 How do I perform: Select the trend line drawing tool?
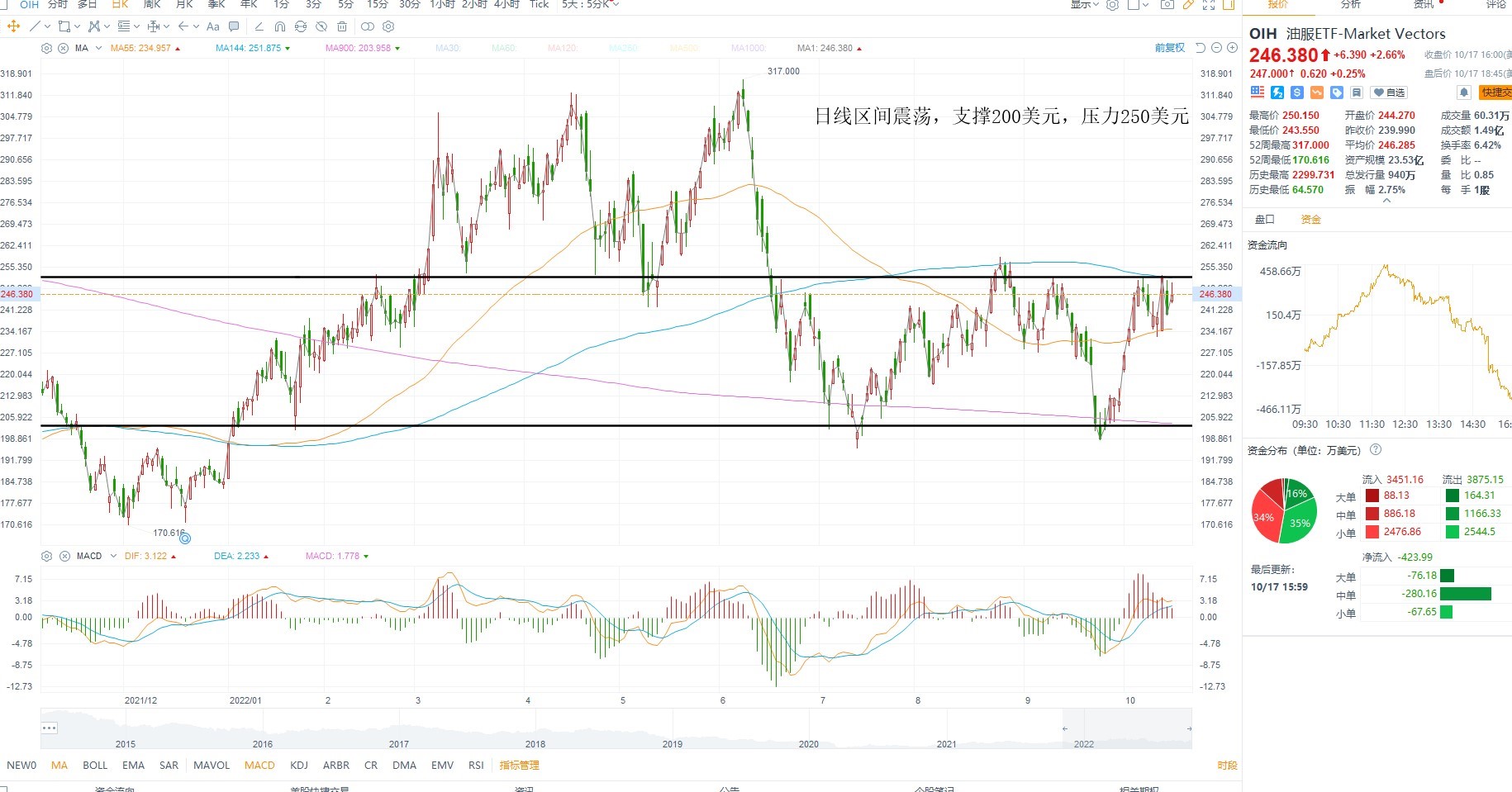tap(34, 26)
